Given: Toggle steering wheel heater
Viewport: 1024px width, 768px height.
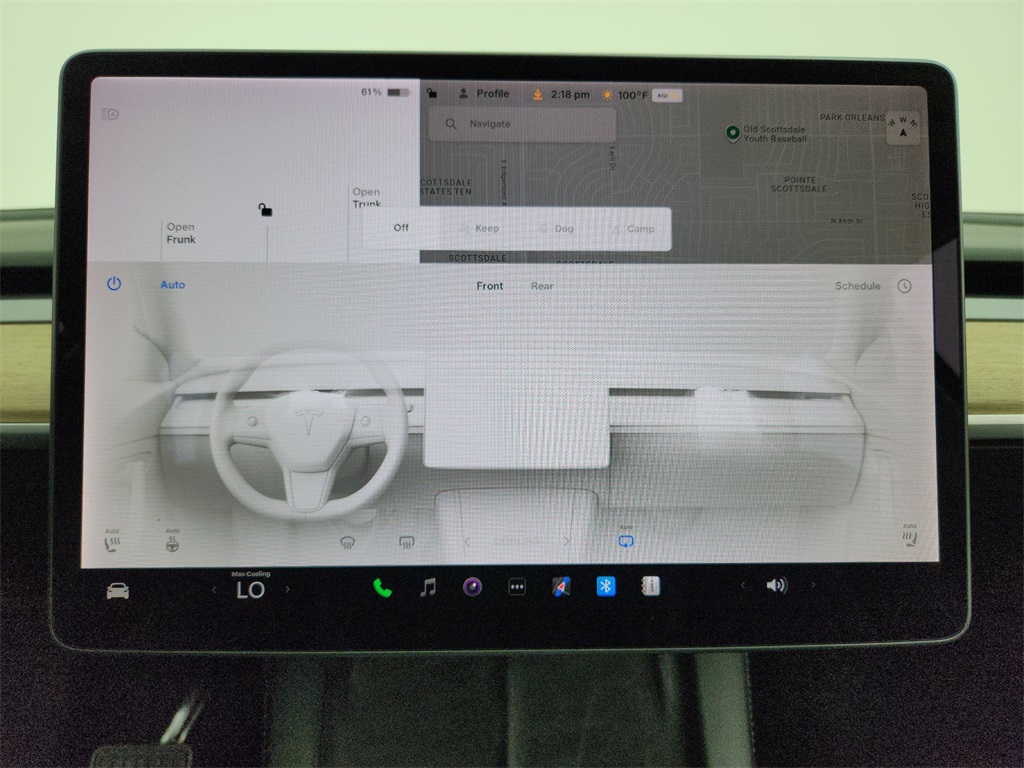Looking at the screenshot, I should coord(172,543).
